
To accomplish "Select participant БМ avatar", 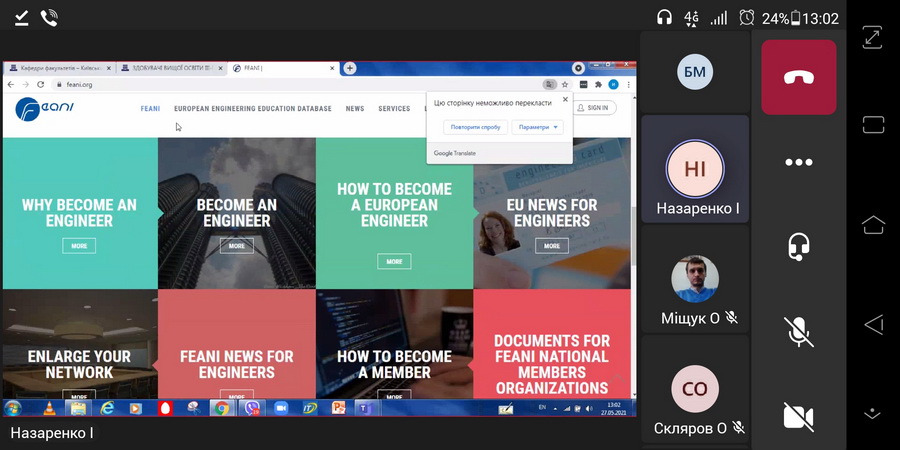I will 694,71.
